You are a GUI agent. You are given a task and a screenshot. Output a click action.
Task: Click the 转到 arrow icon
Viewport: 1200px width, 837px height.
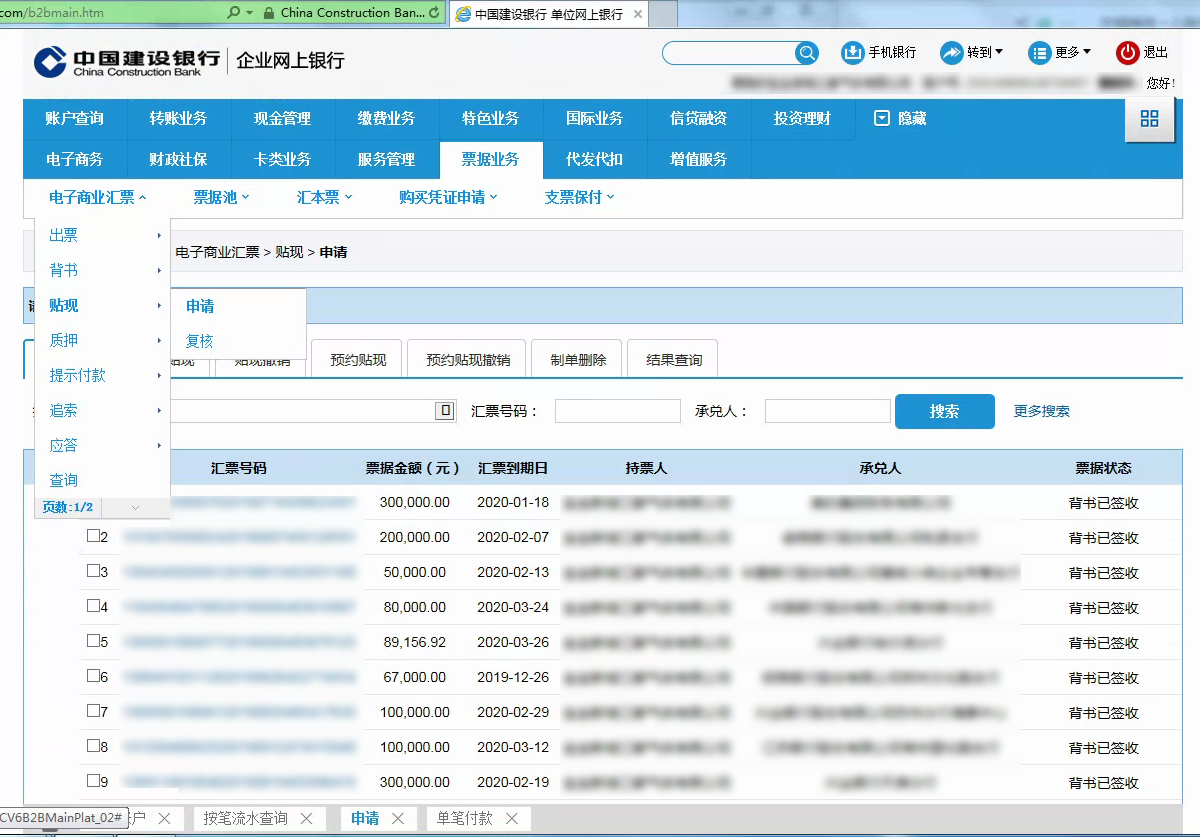[x=951, y=52]
